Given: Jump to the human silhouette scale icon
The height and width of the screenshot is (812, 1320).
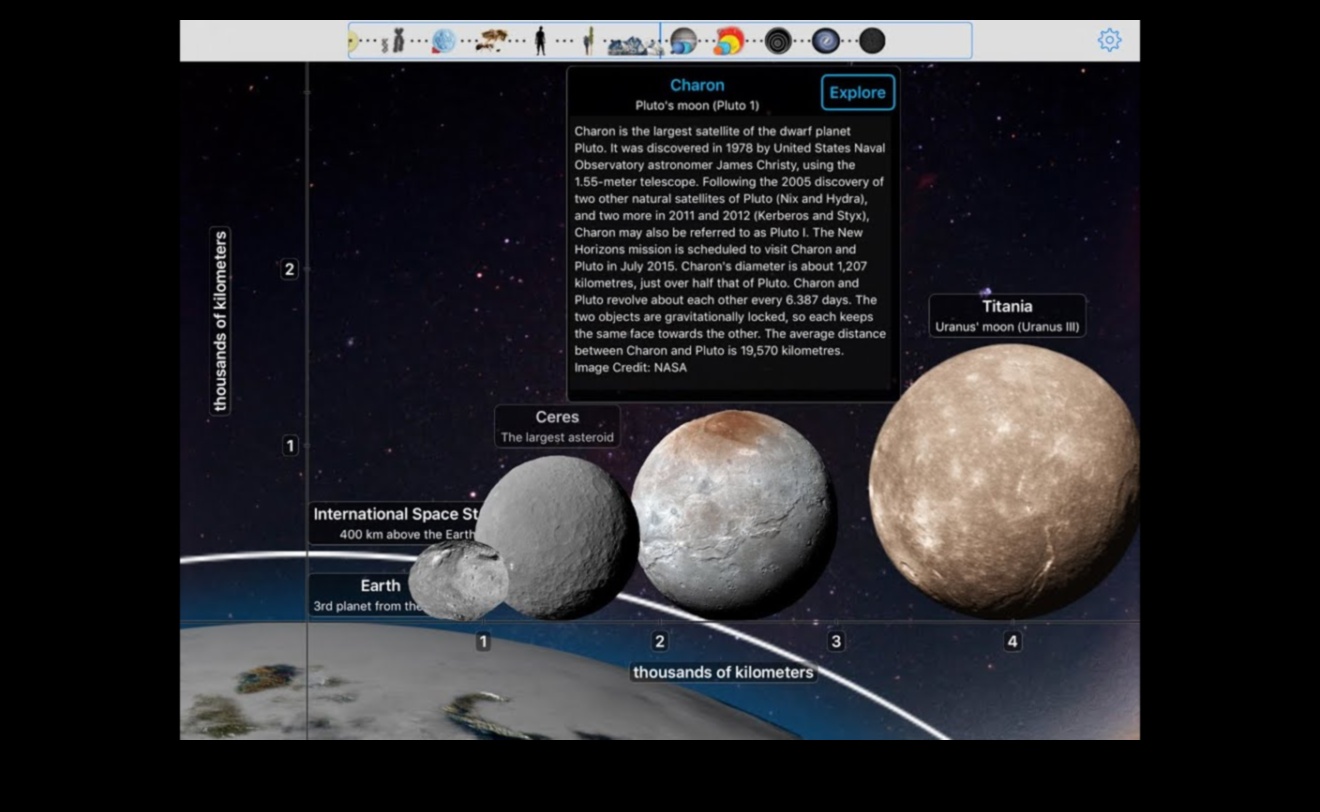Looking at the screenshot, I should [x=540, y=41].
